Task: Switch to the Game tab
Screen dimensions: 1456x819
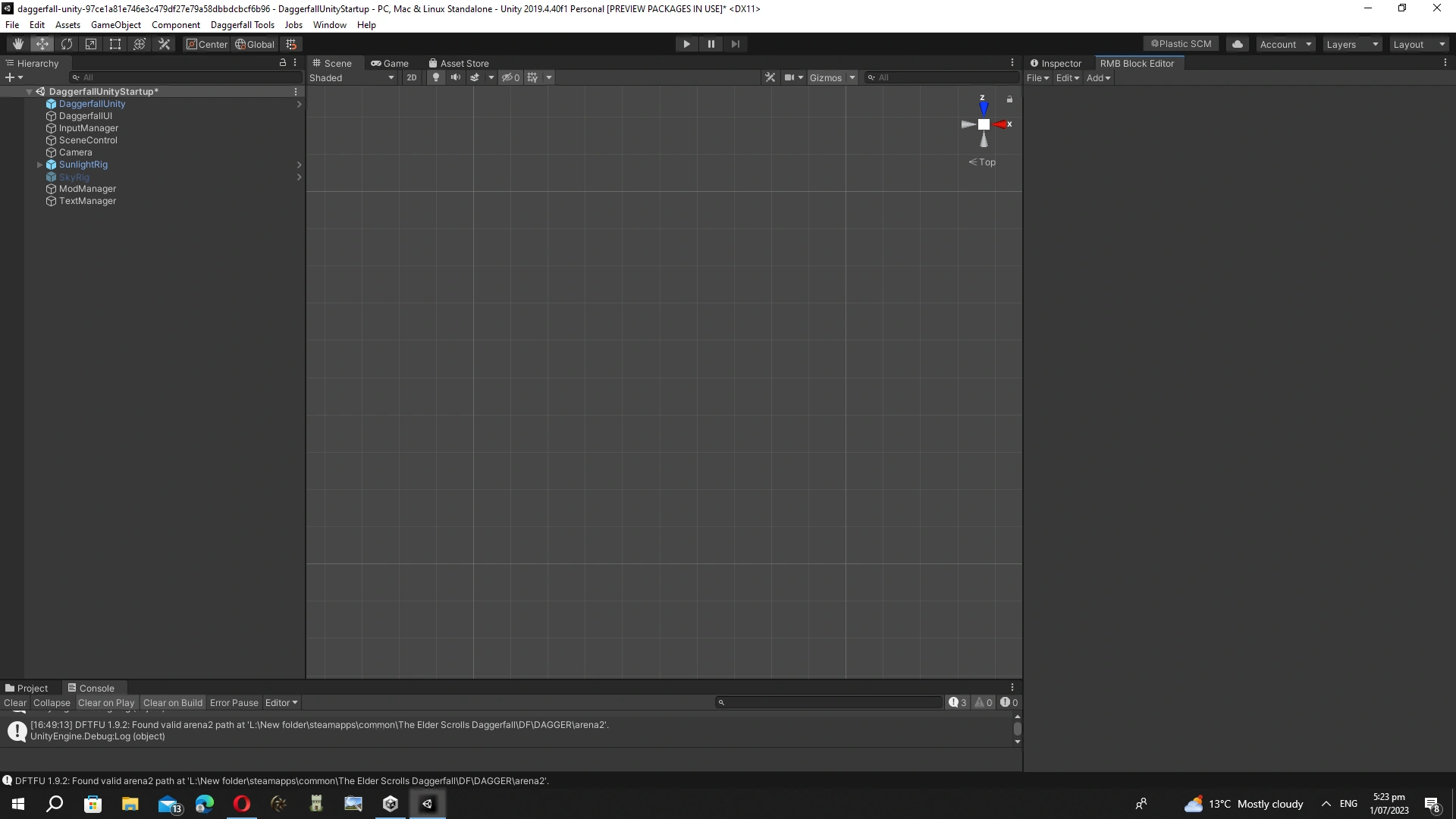Action: [390, 63]
